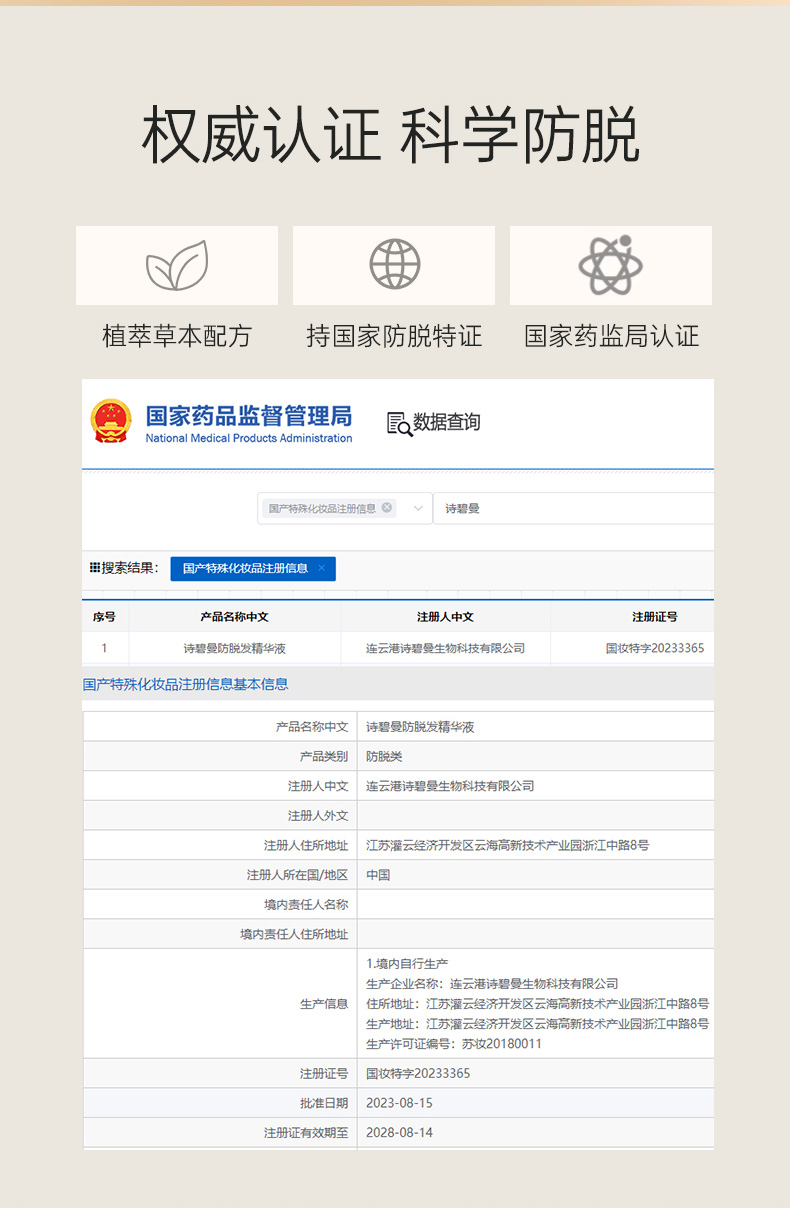Click the 国产特殊化妆品注册信息基本信息 section title
The height and width of the screenshot is (1208, 790).
[x=186, y=685]
